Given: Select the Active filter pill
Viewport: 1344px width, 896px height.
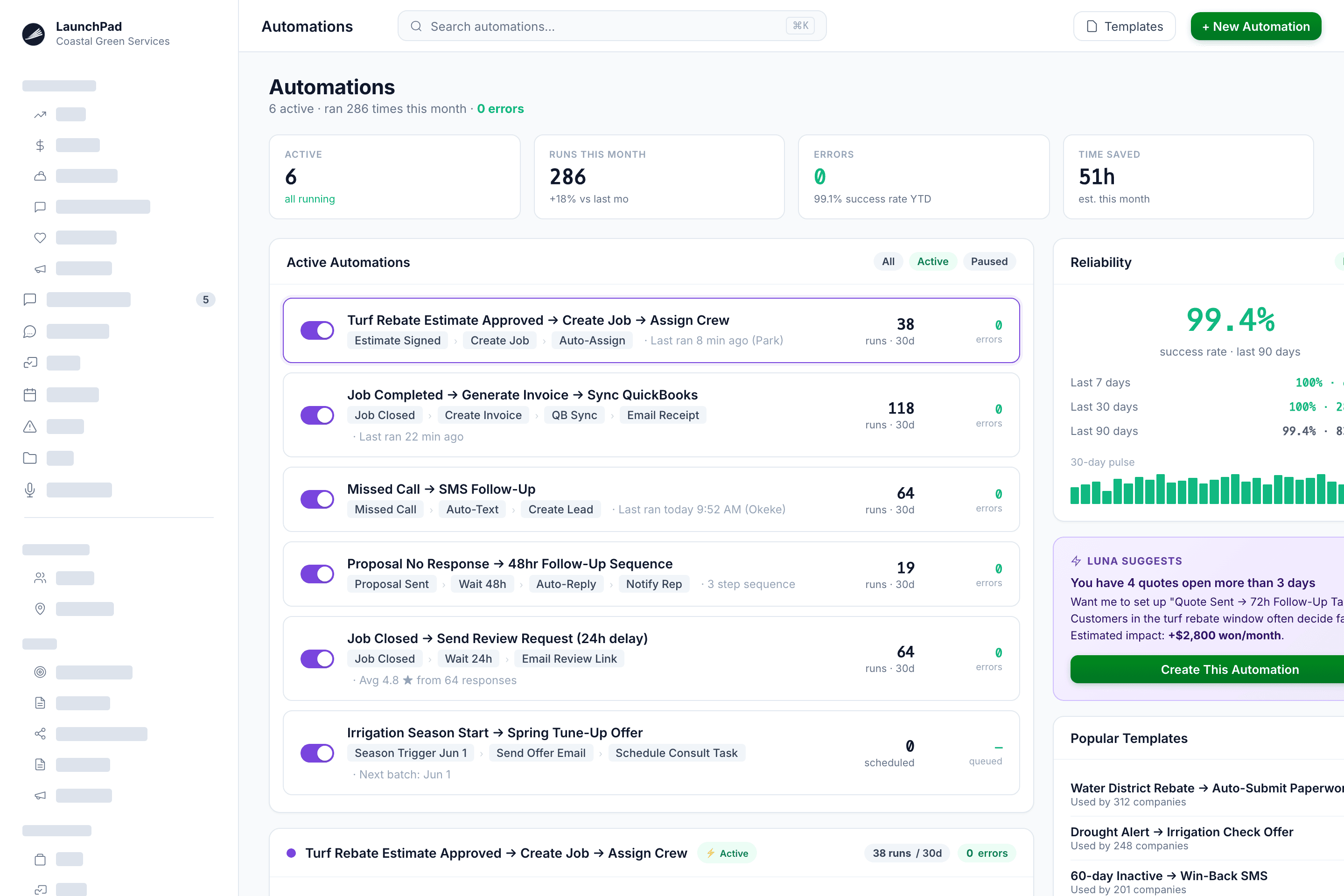Looking at the screenshot, I should [x=932, y=262].
